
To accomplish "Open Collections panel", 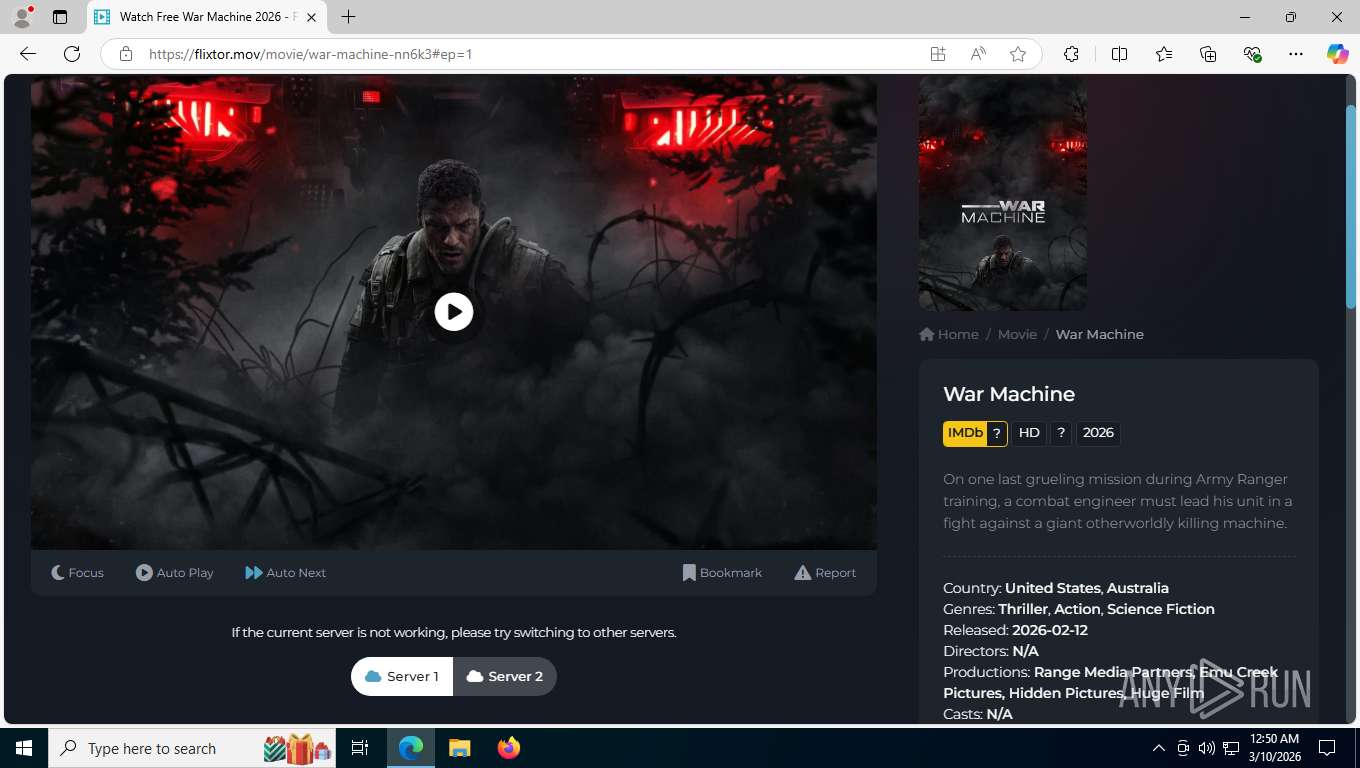I will coord(1208,54).
